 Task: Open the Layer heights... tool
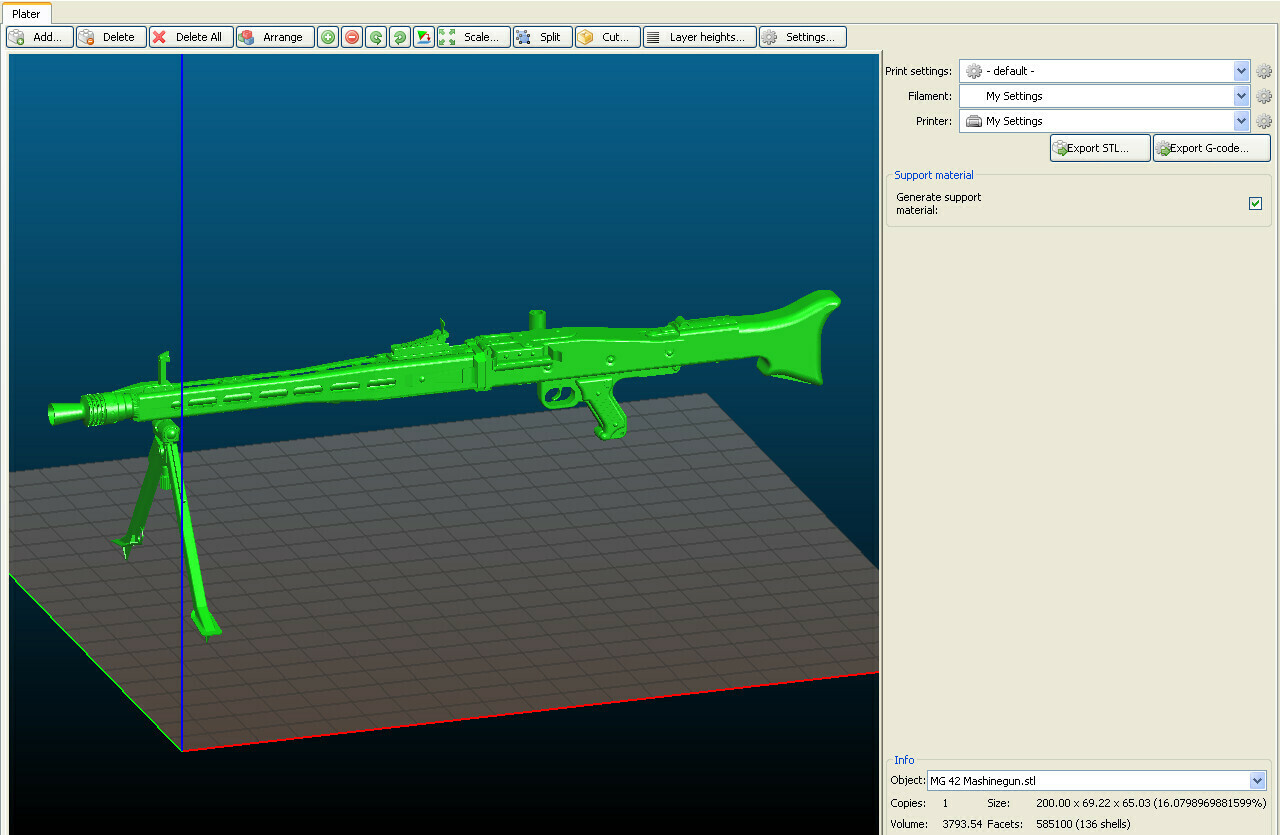(x=700, y=37)
